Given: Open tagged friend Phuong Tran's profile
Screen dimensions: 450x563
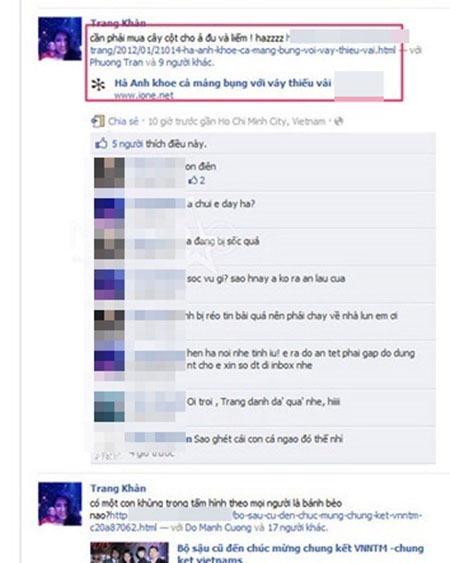Looking at the screenshot, I should (x=116, y=62).
